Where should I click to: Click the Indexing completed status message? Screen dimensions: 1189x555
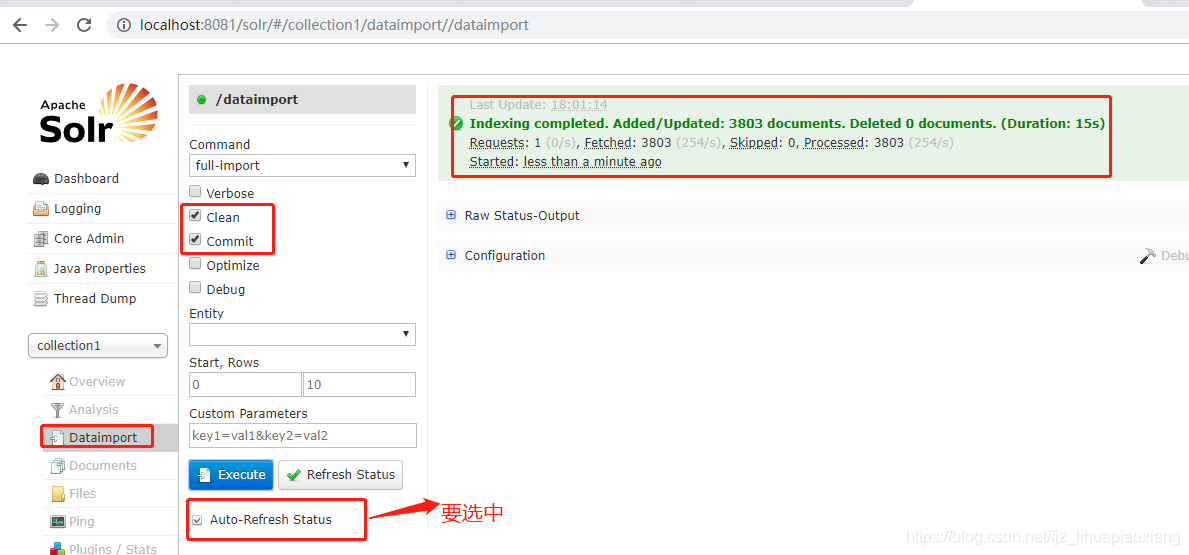tap(787, 123)
